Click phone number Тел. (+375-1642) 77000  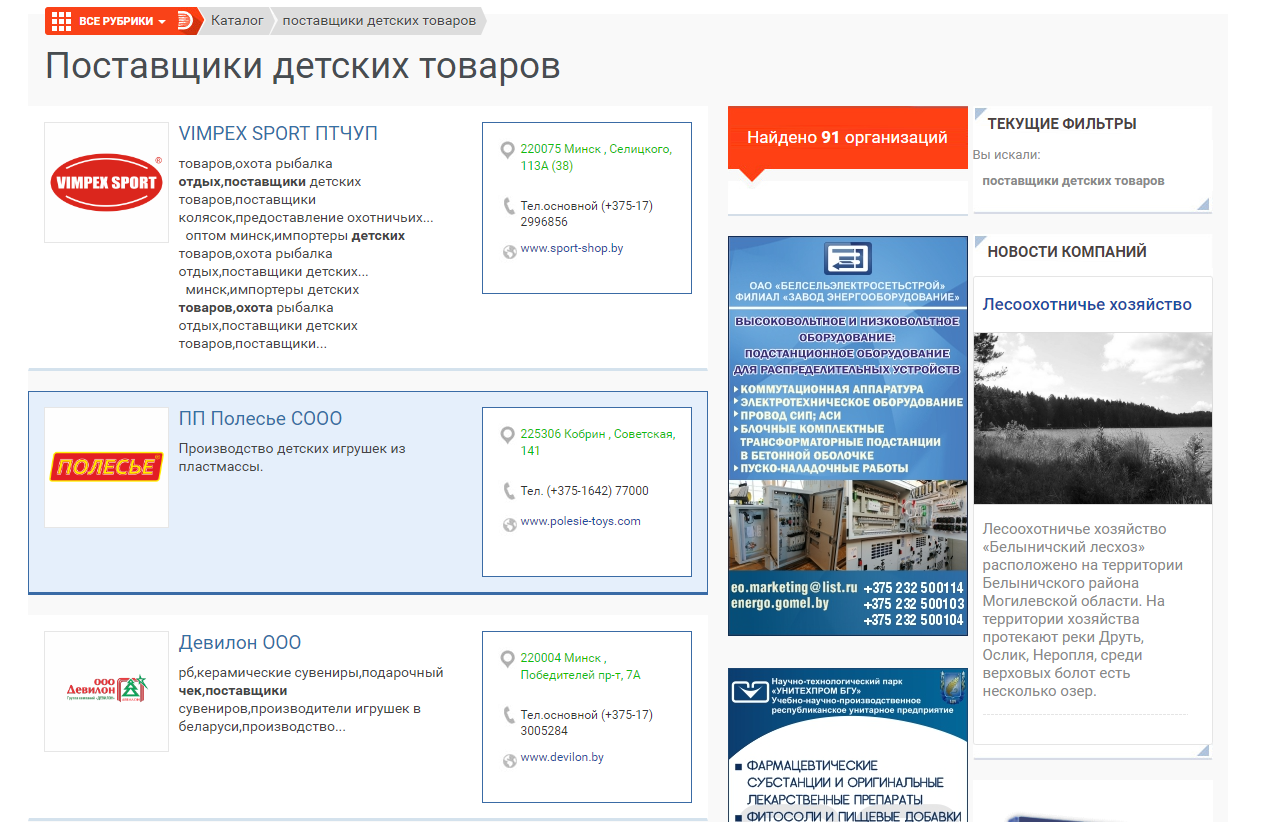[x=585, y=491]
